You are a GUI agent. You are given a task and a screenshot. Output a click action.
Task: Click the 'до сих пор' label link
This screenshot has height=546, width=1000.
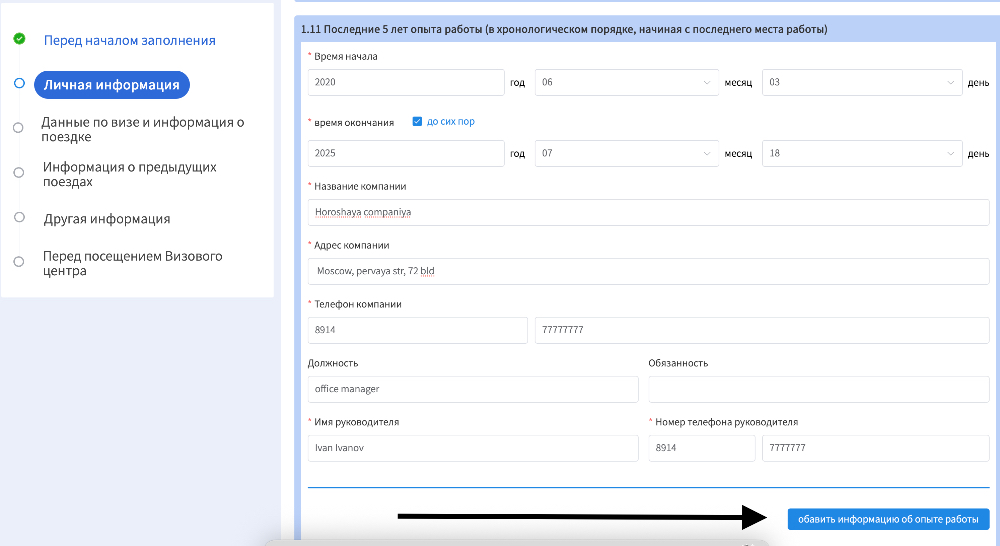[x=450, y=122]
